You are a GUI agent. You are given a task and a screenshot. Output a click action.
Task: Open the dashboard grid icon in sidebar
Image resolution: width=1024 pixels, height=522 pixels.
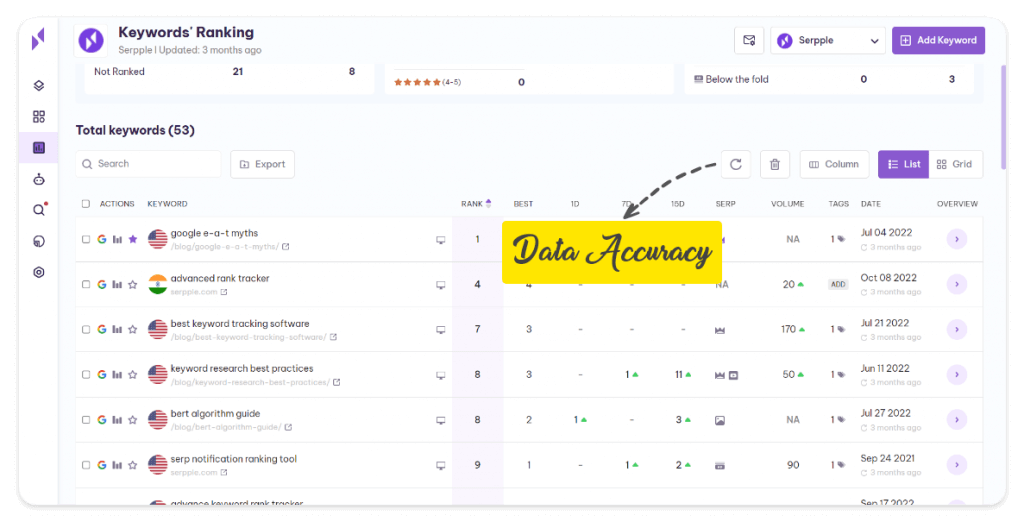[x=39, y=117]
